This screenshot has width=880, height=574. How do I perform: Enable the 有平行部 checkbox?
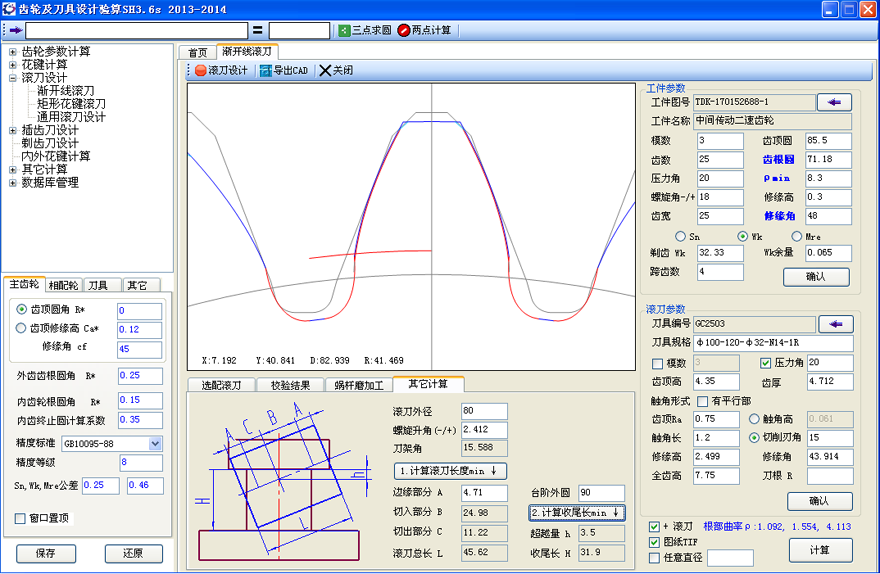[702, 401]
